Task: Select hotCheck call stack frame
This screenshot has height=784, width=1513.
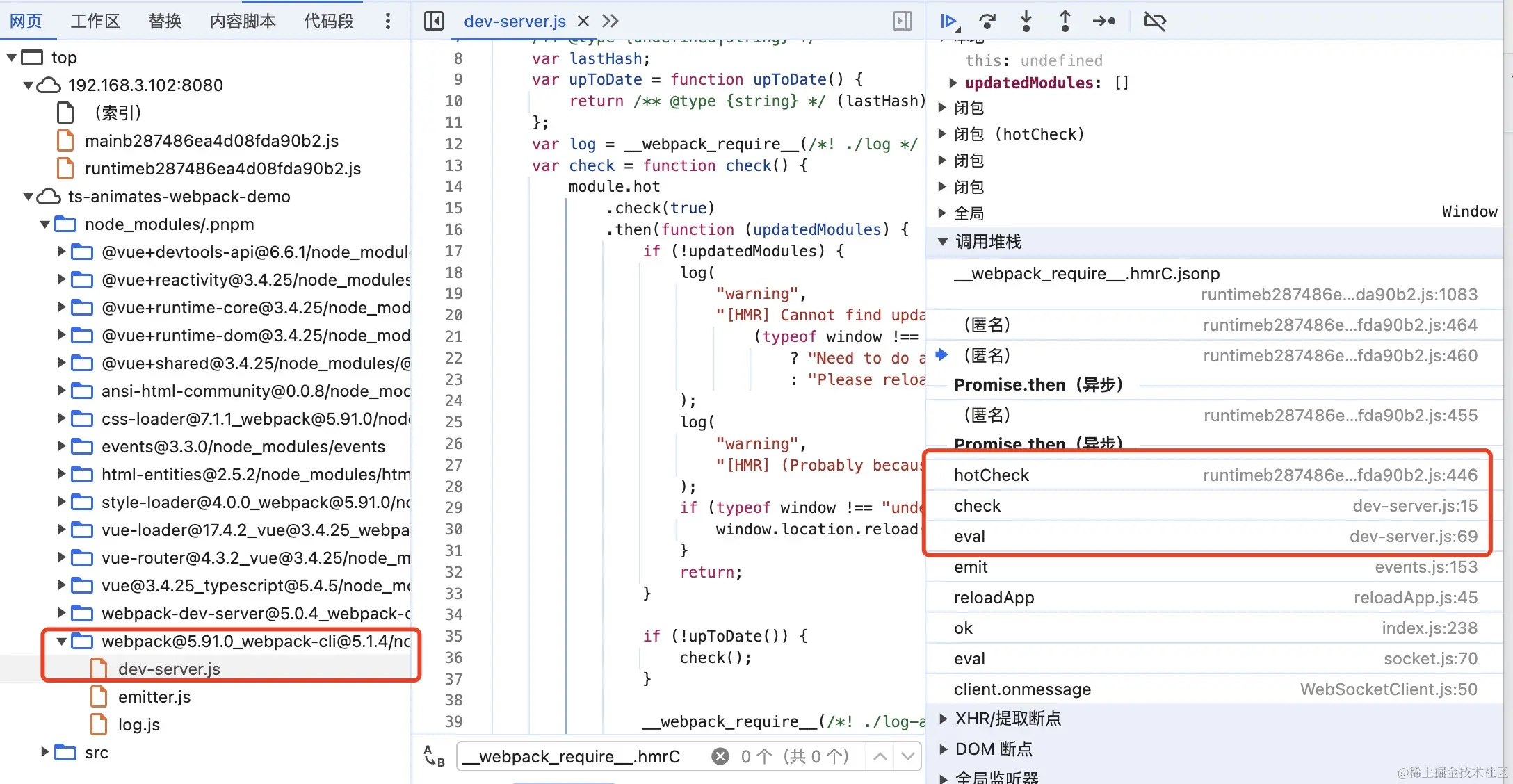Action: coord(992,475)
